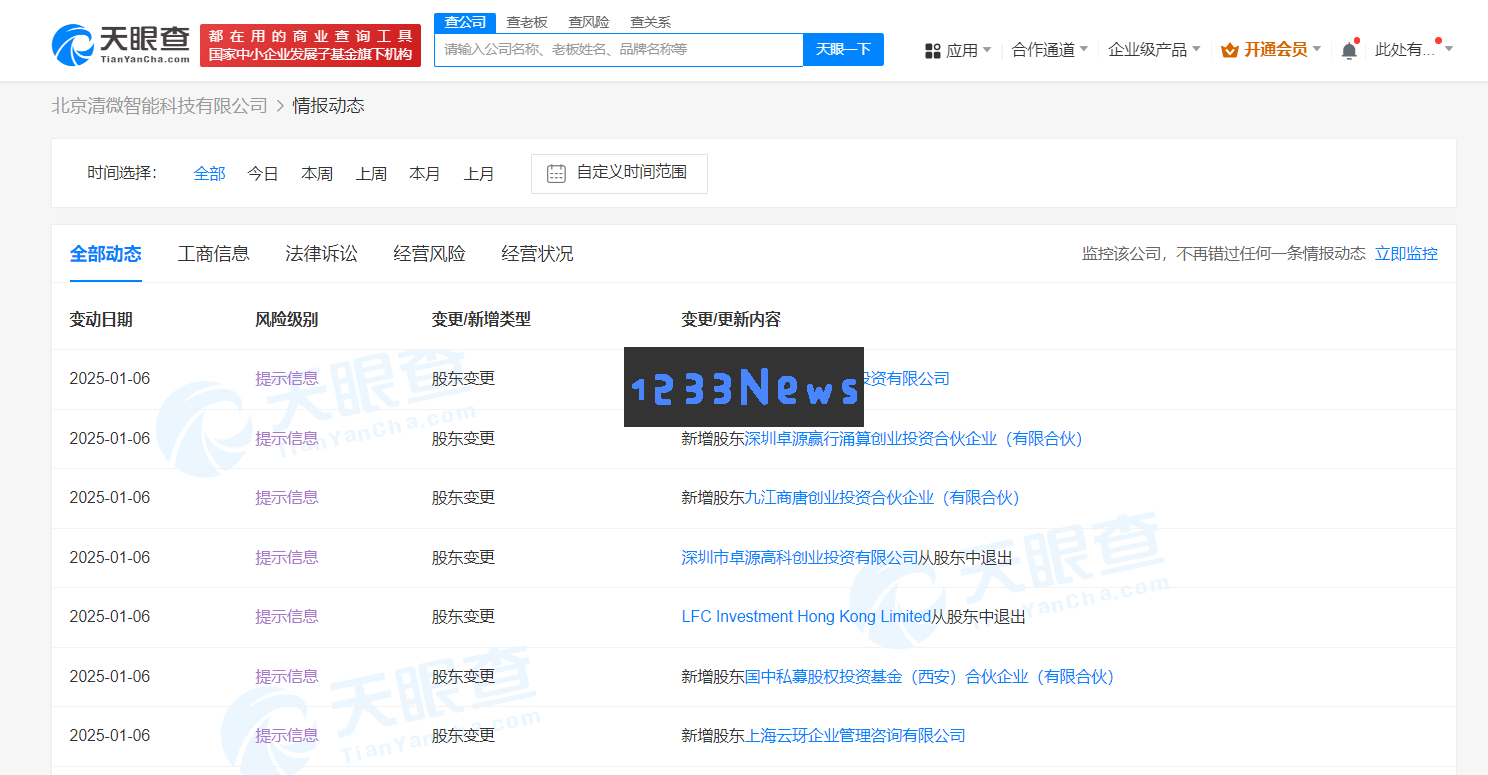
Task: Open 深圳卓源赢行涌算创业投资合伙企业 link
Action: pyautogui.click(x=914, y=439)
